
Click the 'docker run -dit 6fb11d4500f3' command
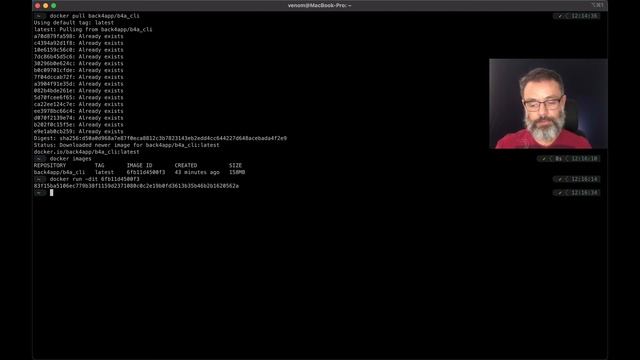(94, 179)
